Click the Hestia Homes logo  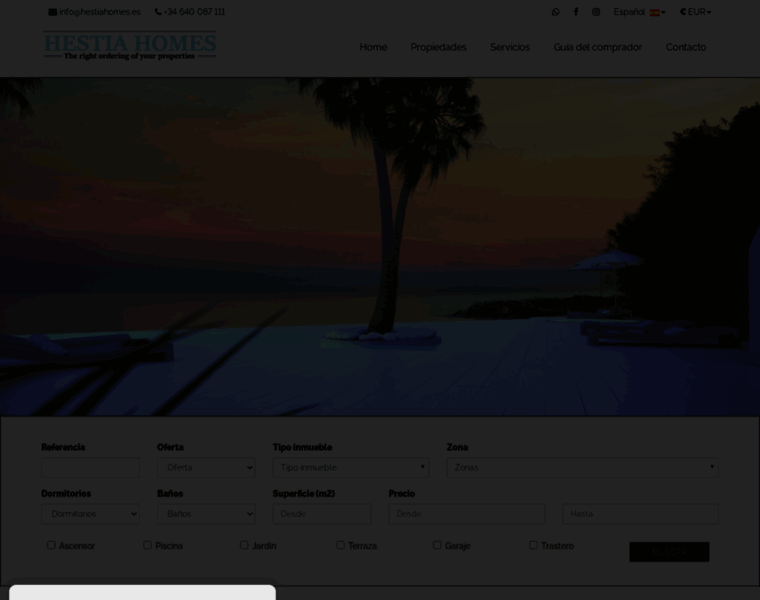pos(130,45)
